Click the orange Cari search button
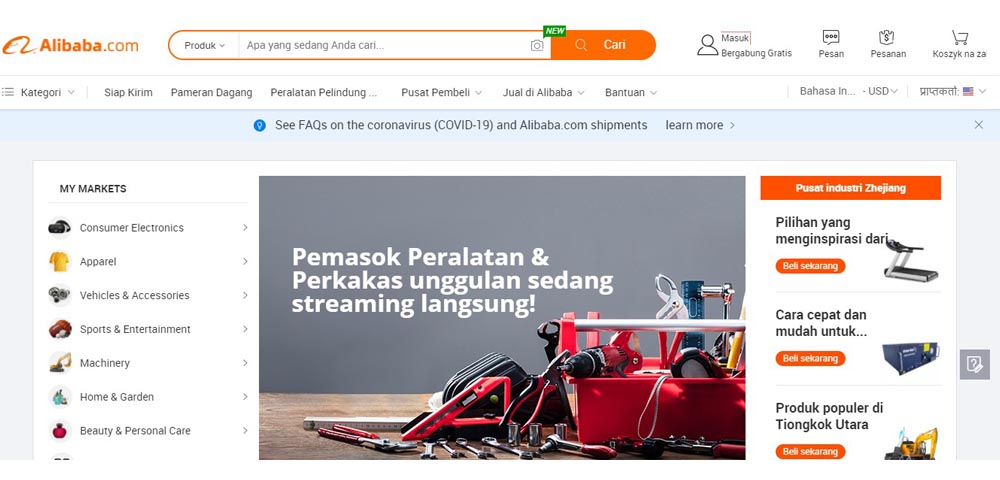 [603, 45]
